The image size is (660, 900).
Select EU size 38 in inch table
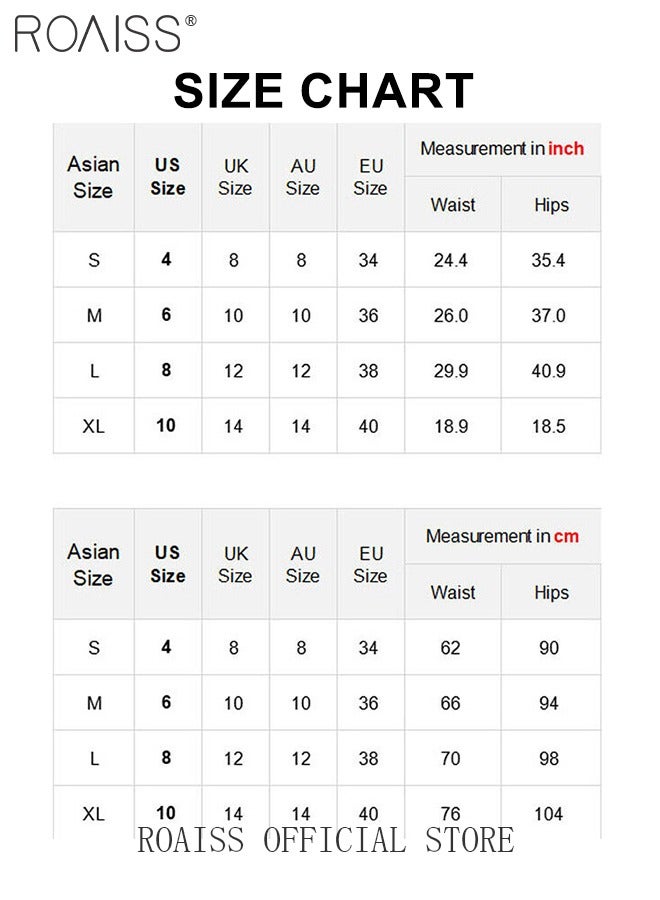click(368, 371)
